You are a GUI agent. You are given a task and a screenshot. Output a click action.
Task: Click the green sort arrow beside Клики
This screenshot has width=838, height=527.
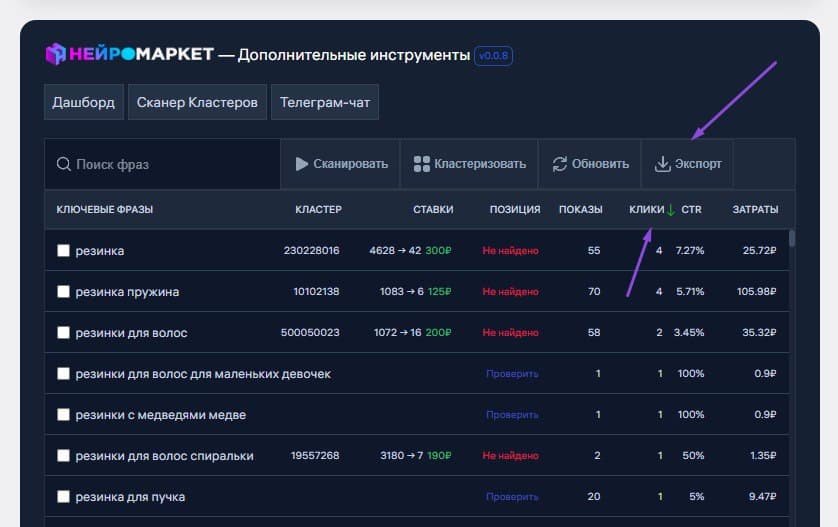pyautogui.click(x=671, y=210)
